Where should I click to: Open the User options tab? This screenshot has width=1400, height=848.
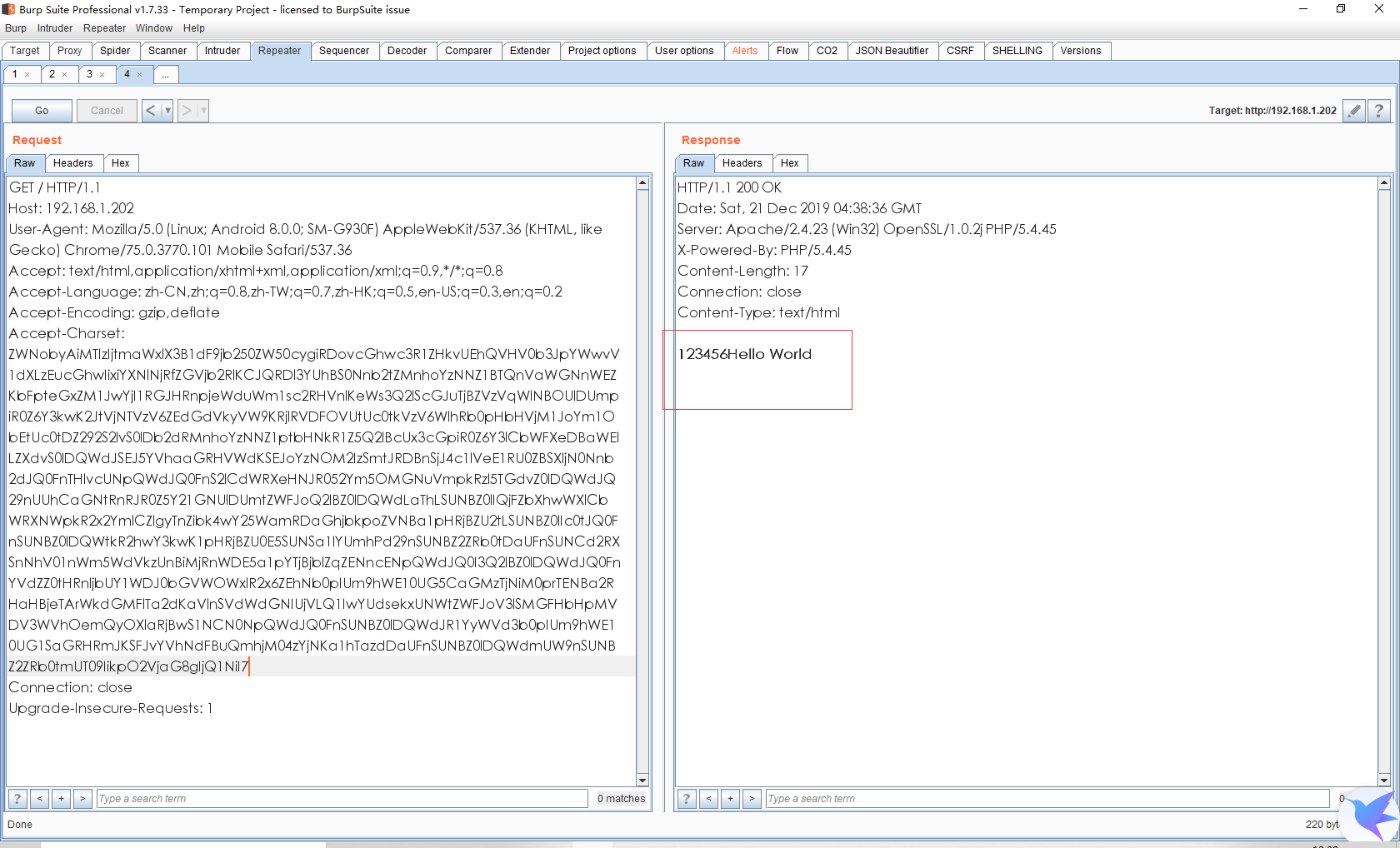point(685,51)
